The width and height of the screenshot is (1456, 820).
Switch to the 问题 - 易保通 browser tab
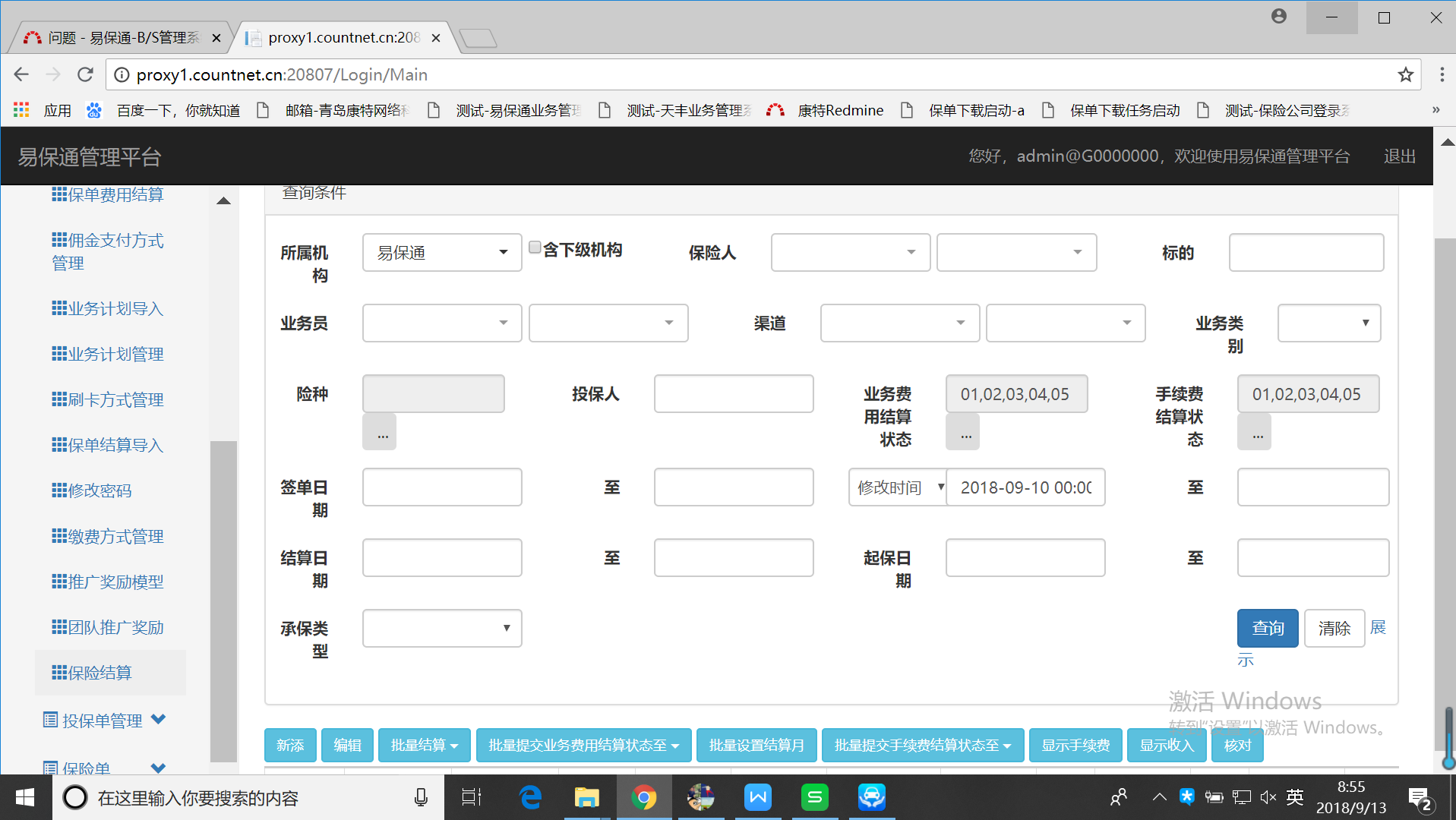pyautogui.click(x=120, y=37)
